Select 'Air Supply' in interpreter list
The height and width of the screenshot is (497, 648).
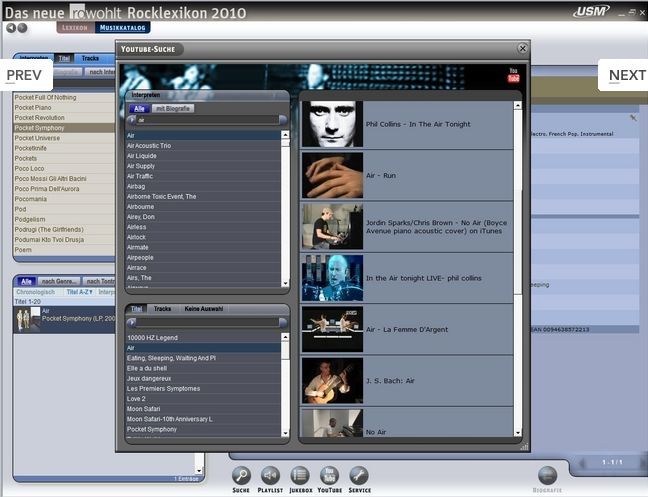pyautogui.click(x=203, y=166)
